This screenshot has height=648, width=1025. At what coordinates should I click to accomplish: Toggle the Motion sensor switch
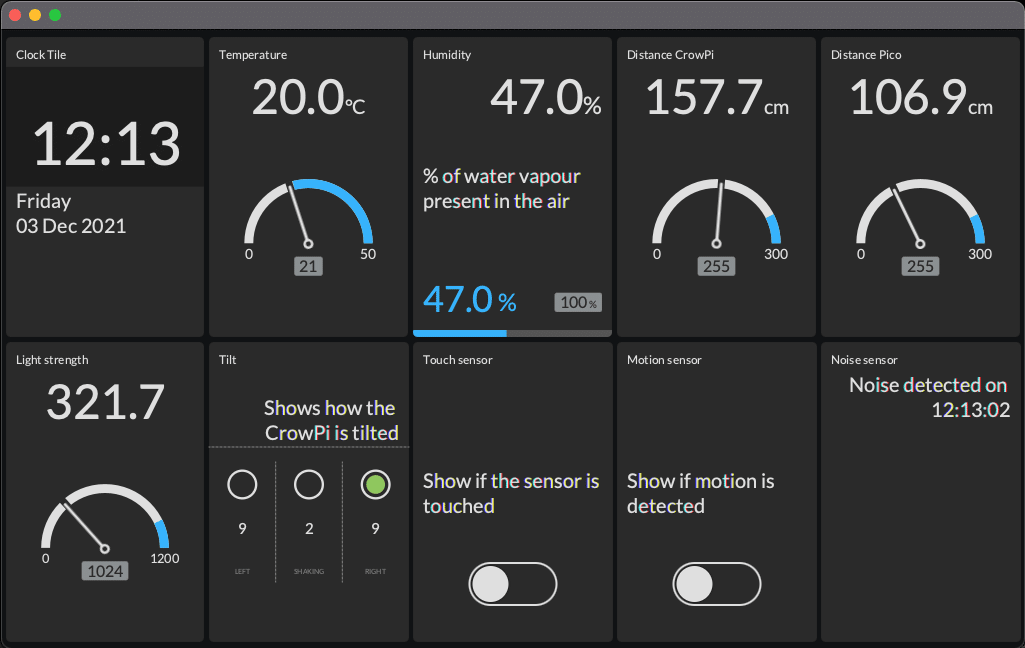tap(716, 584)
